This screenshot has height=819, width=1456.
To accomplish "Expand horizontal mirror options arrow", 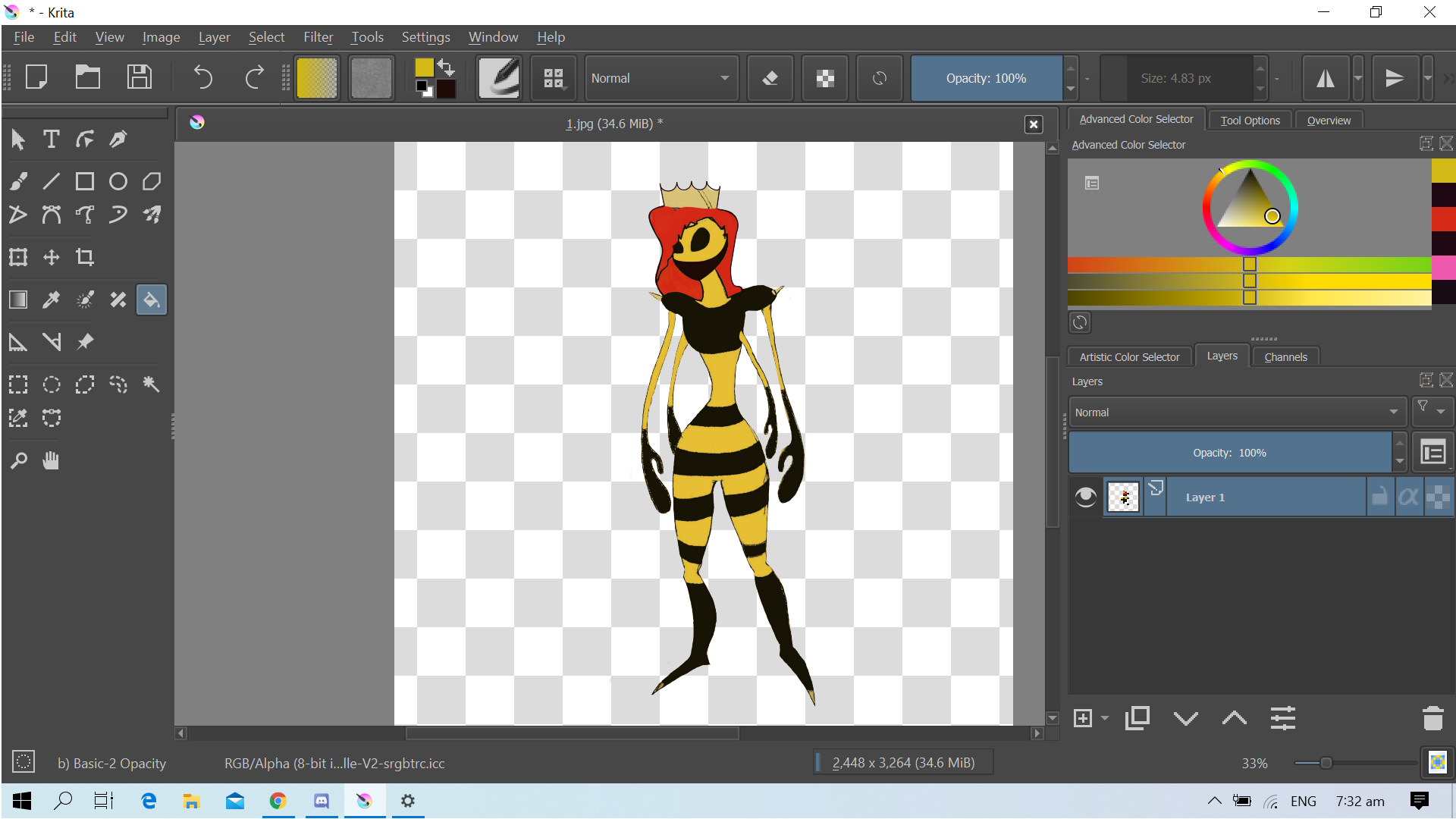I will (x=1358, y=78).
